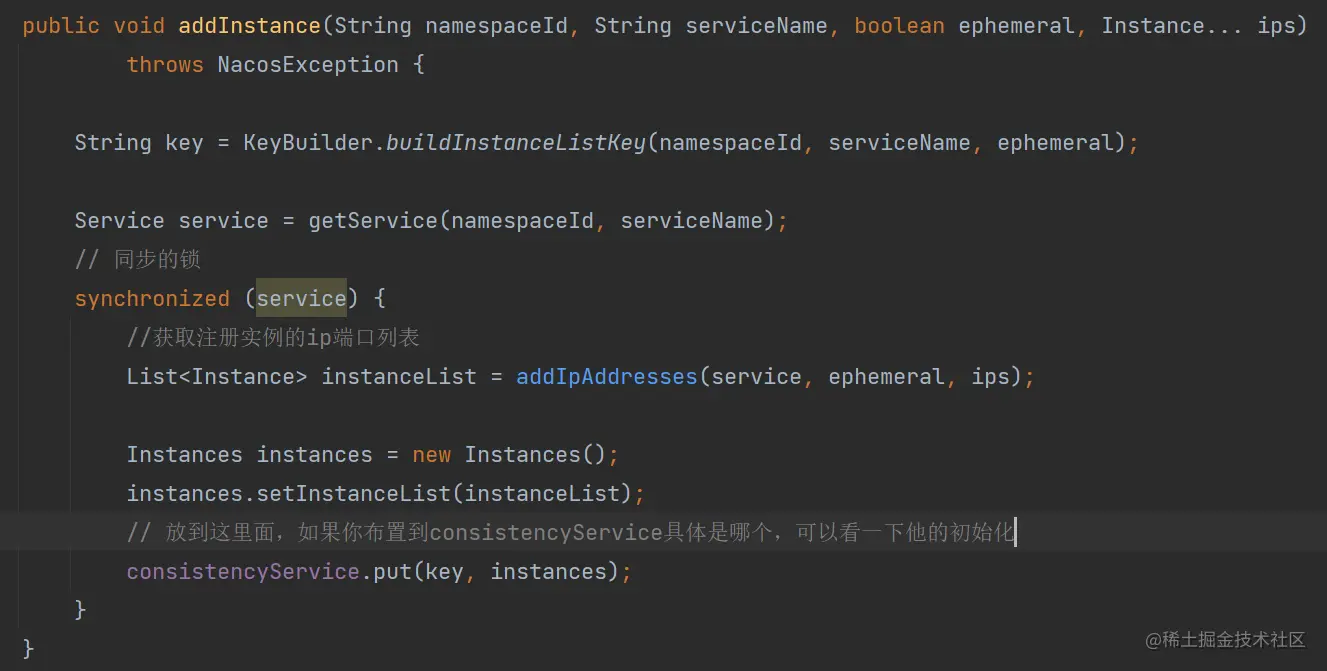The width and height of the screenshot is (1327, 671).
Task: Click the NacosException type in throws clause
Action: click(x=308, y=65)
